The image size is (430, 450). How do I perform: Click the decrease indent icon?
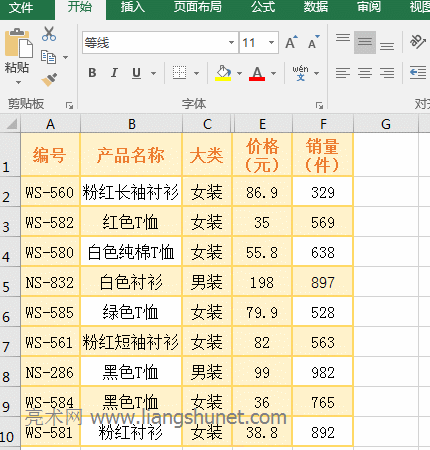click(x=418, y=73)
